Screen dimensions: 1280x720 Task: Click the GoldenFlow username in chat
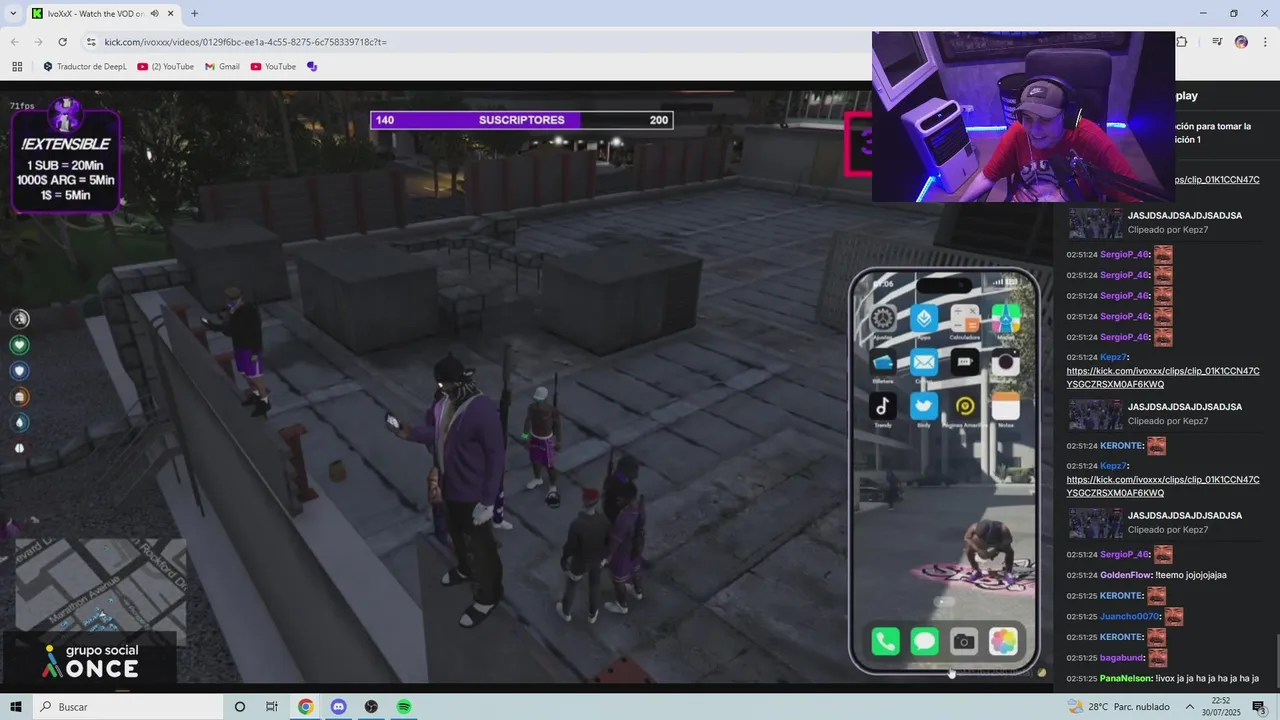1126,575
